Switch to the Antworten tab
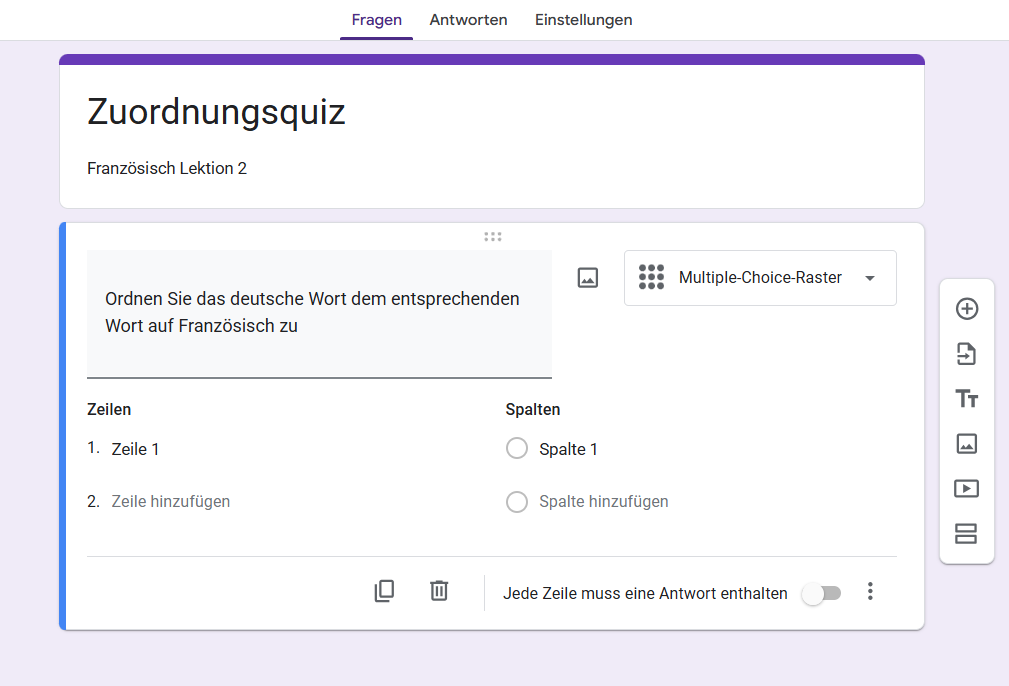The height and width of the screenshot is (686, 1009). 468,19
